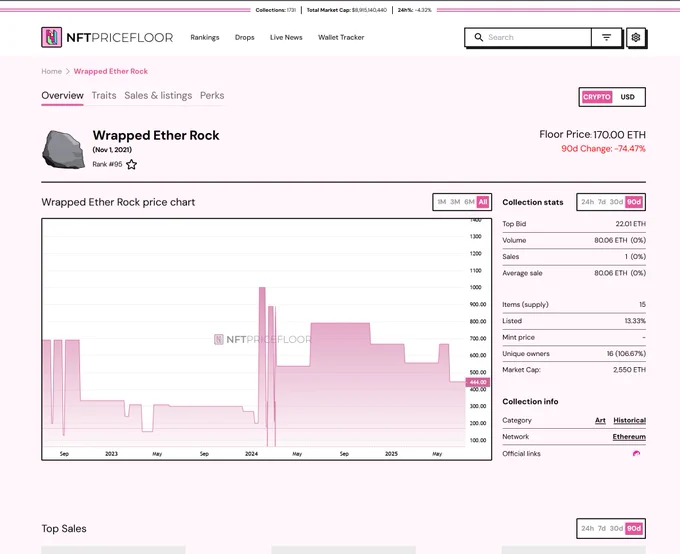
Task: Set price chart range to 6M
Action: pyautogui.click(x=469, y=202)
